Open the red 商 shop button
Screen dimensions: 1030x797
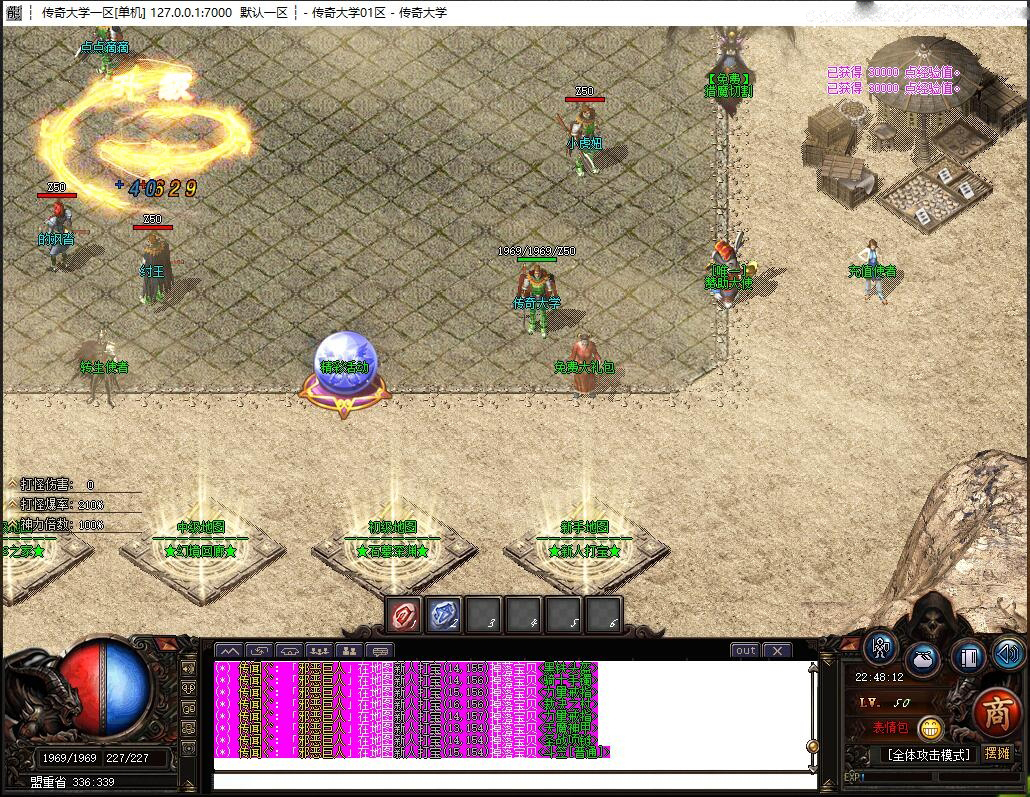(996, 713)
